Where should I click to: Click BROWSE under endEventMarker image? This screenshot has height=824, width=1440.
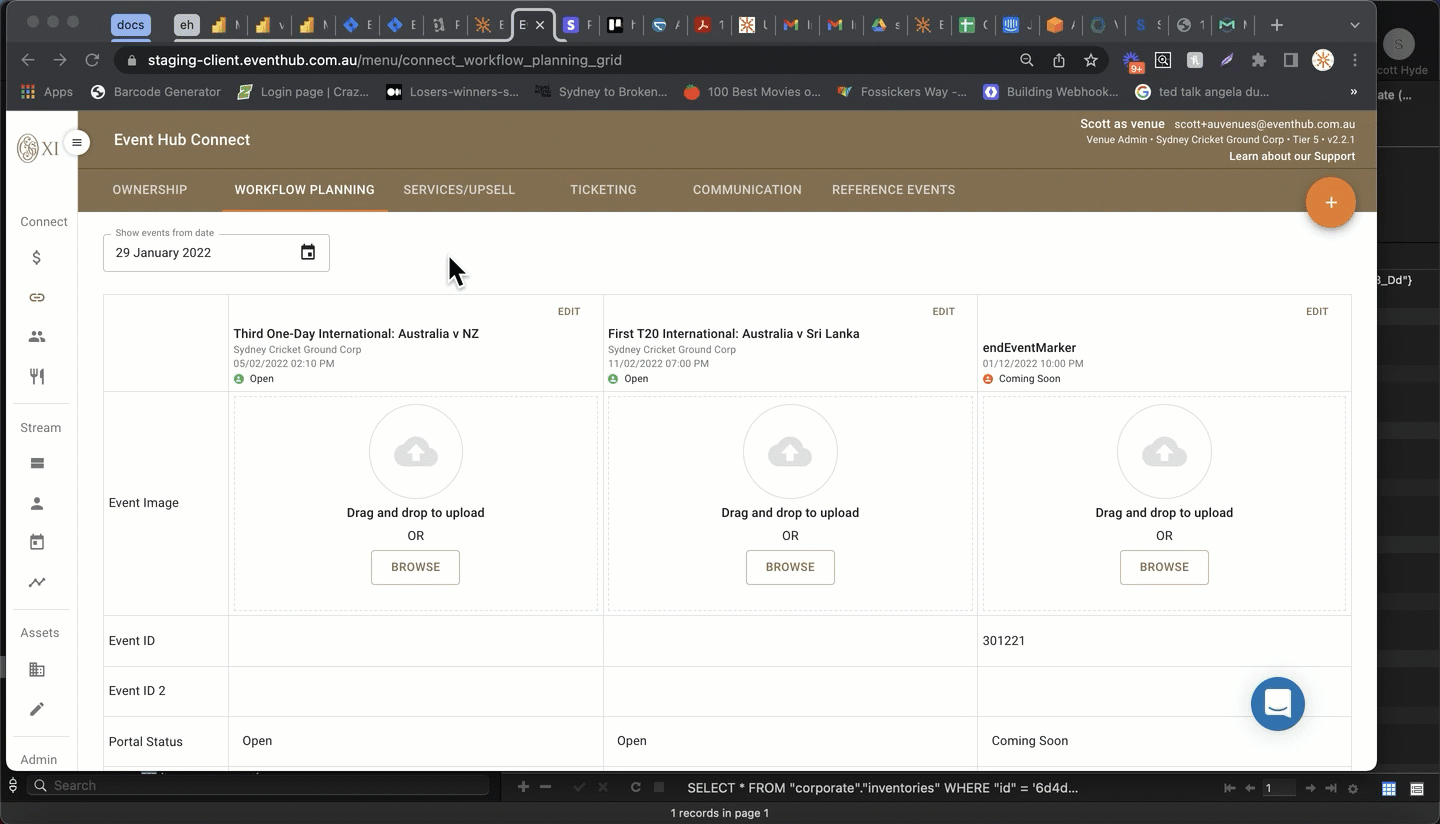[x=1164, y=567]
